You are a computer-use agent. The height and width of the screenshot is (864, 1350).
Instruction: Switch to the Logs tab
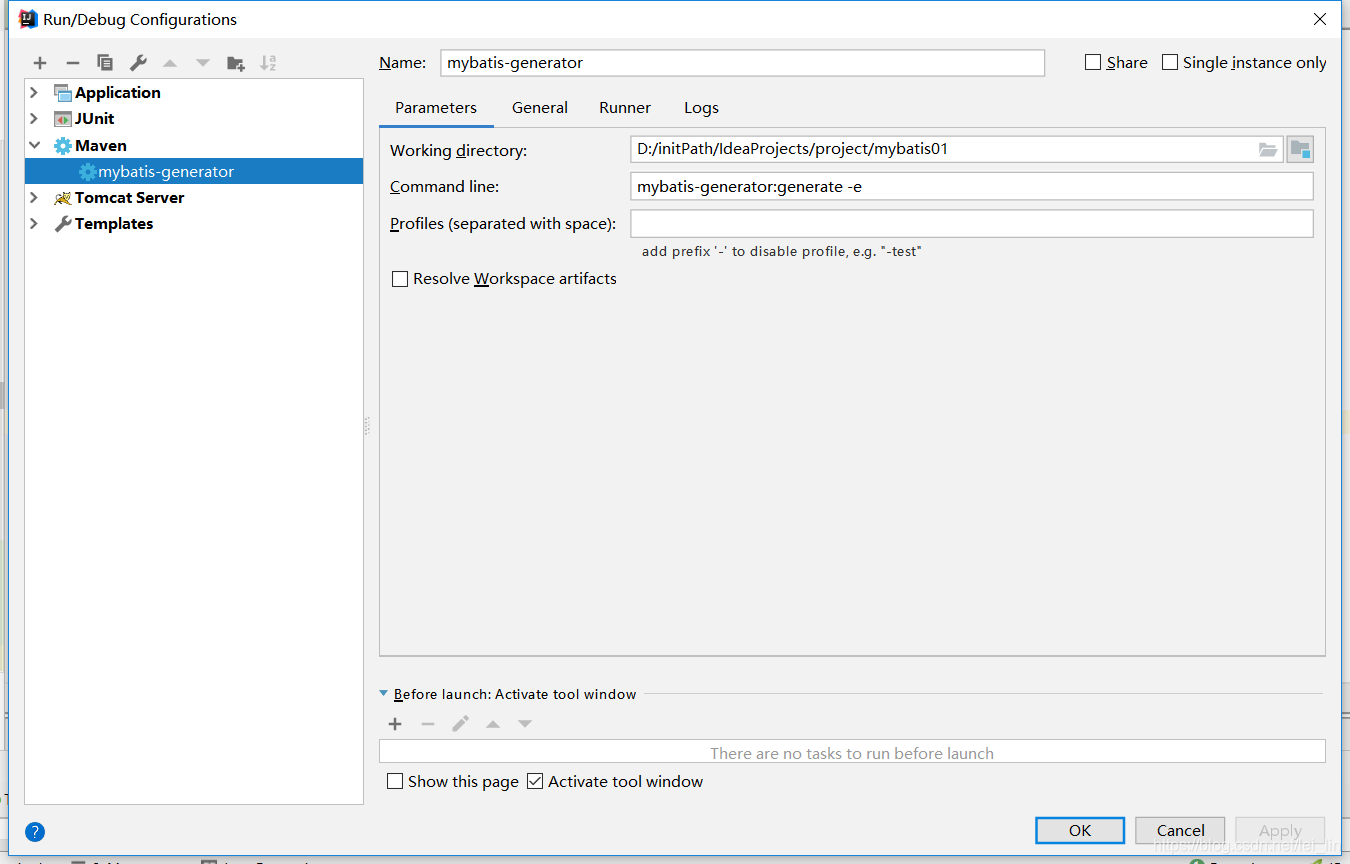pos(701,108)
